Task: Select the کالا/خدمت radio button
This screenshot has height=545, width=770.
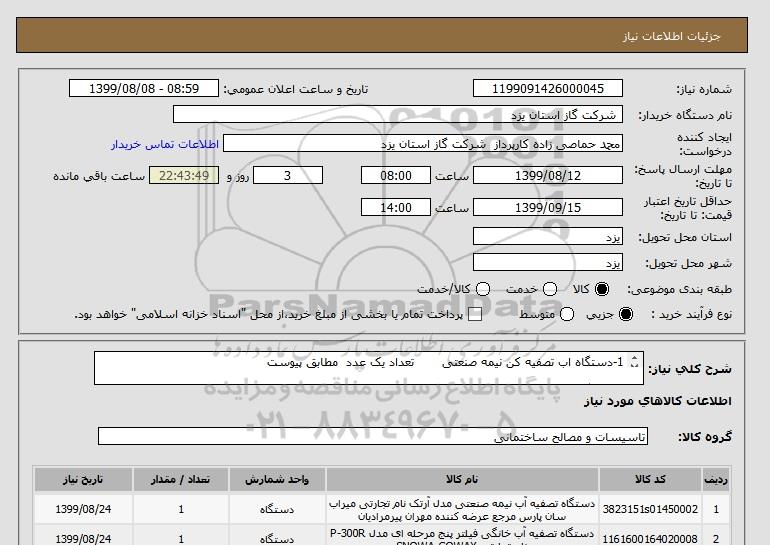Action: [483, 289]
